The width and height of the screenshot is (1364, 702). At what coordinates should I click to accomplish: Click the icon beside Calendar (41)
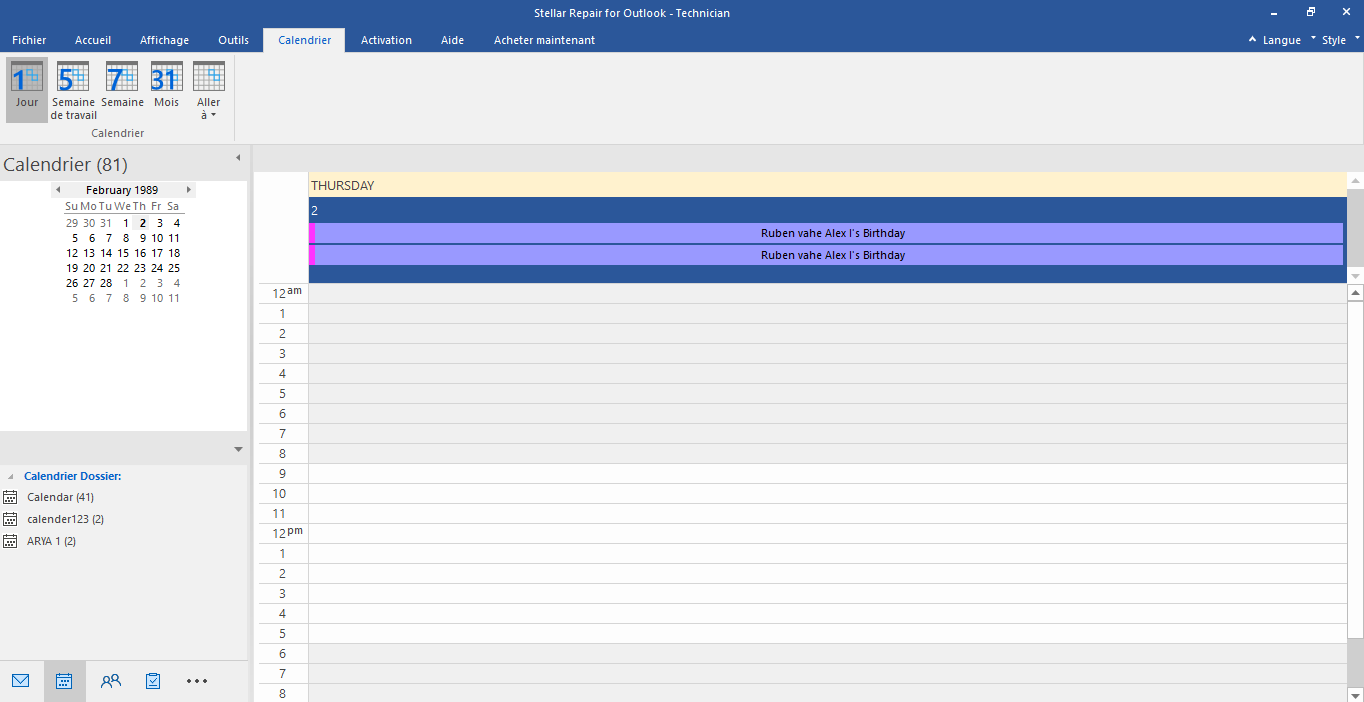pyautogui.click(x=10, y=497)
